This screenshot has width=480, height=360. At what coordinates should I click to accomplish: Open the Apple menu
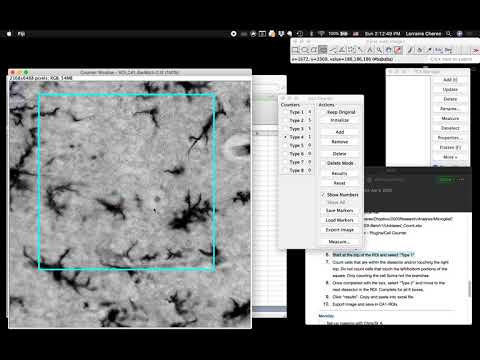tap(9, 34)
